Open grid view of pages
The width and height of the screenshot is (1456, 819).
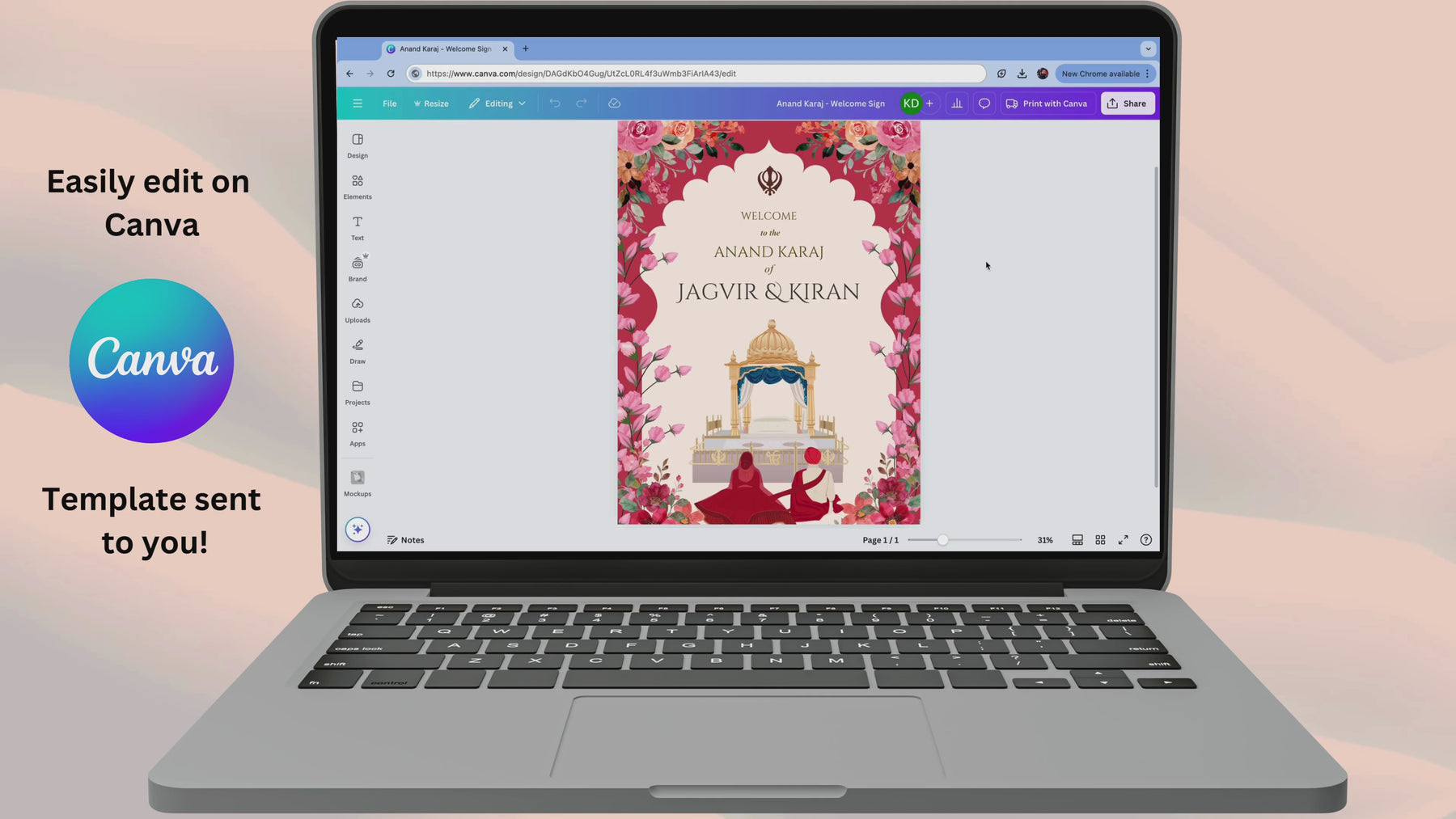[1100, 540]
